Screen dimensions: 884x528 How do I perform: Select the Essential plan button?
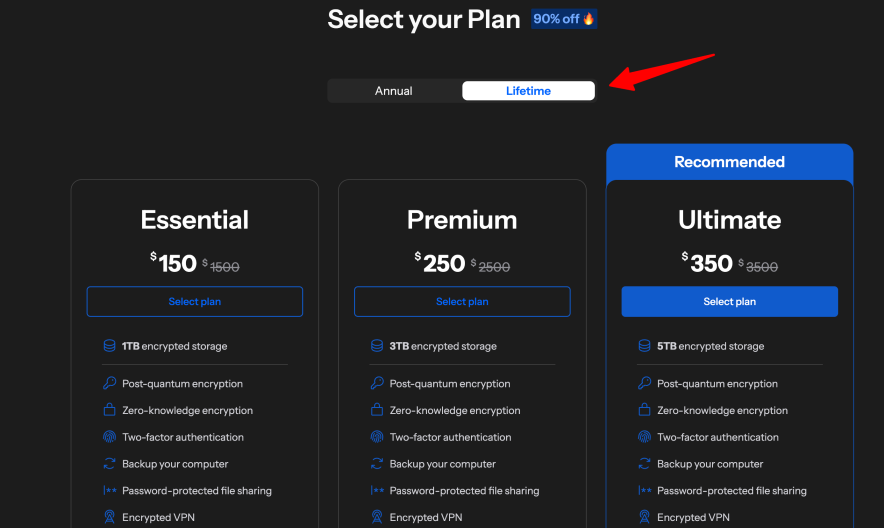pyautogui.click(x=195, y=302)
